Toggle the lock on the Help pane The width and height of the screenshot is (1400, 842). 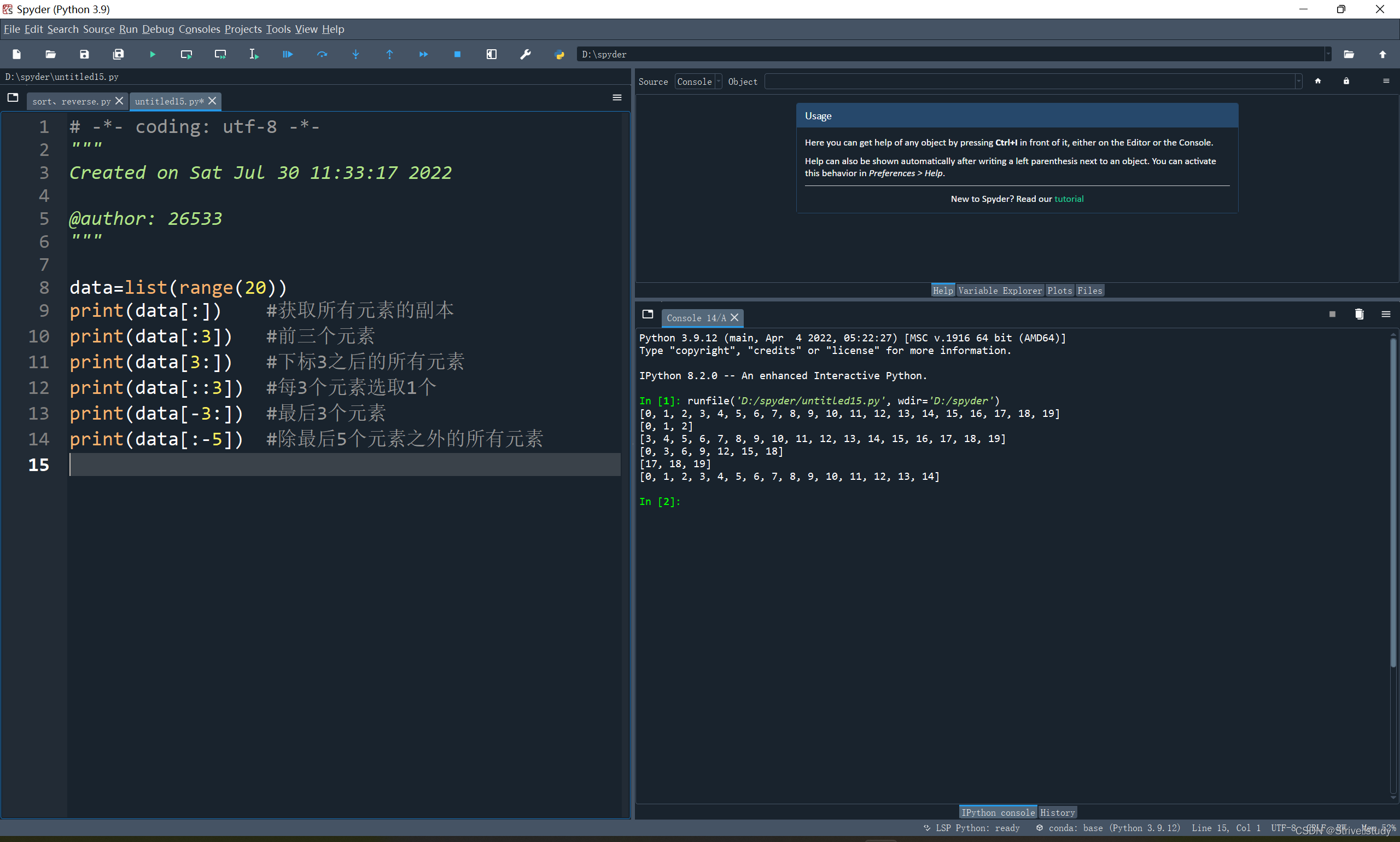pos(1346,81)
